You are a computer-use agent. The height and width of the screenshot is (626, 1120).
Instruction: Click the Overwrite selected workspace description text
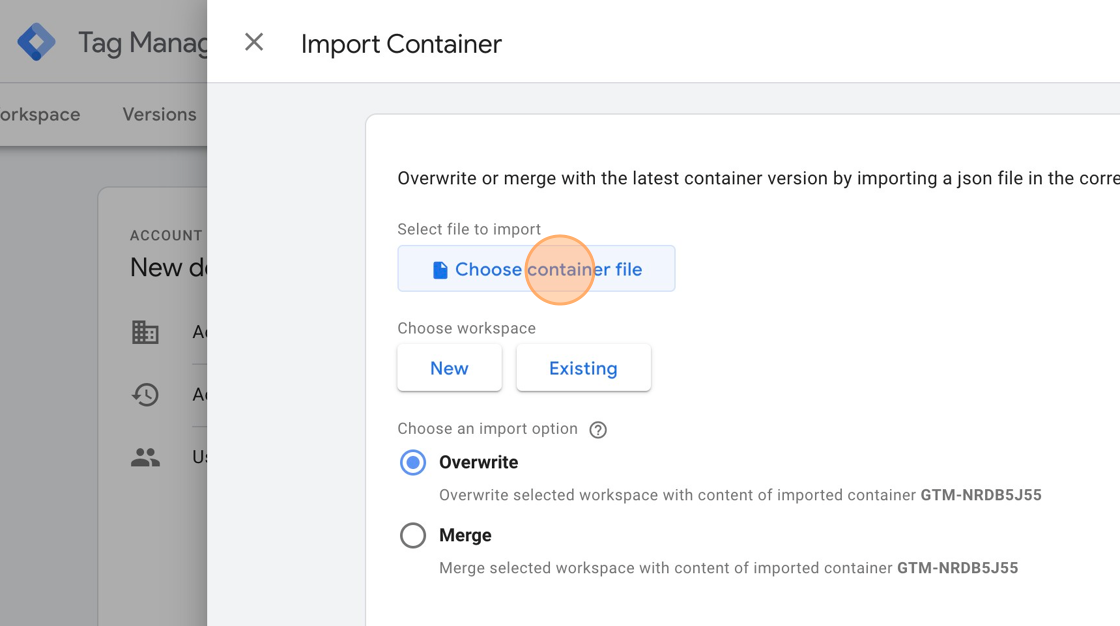pyautogui.click(x=740, y=495)
